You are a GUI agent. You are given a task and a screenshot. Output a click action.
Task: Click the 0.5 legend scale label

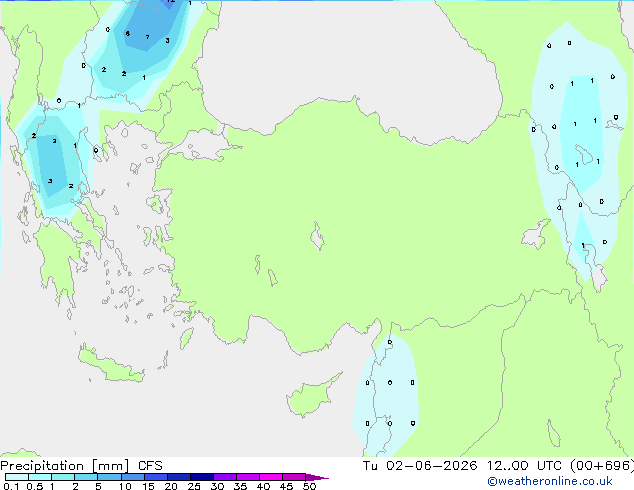pos(35,486)
